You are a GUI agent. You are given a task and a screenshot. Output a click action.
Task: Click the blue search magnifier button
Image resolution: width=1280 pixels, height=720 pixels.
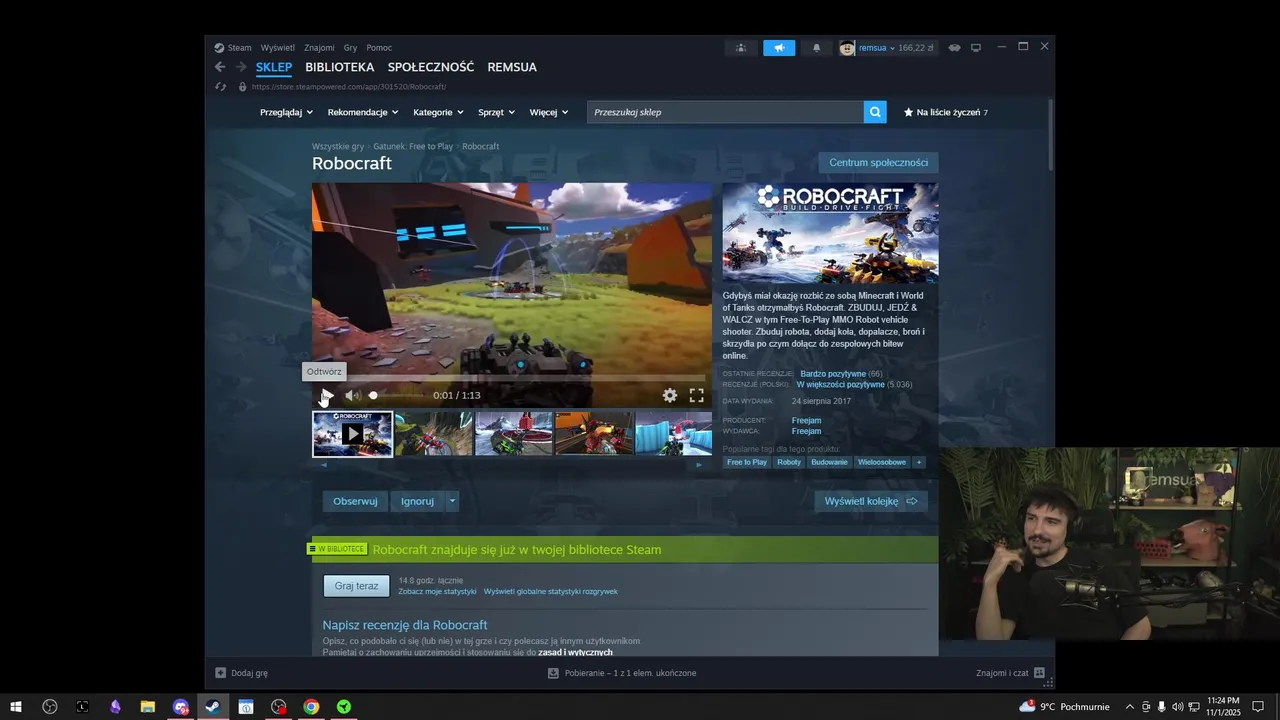coord(875,112)
